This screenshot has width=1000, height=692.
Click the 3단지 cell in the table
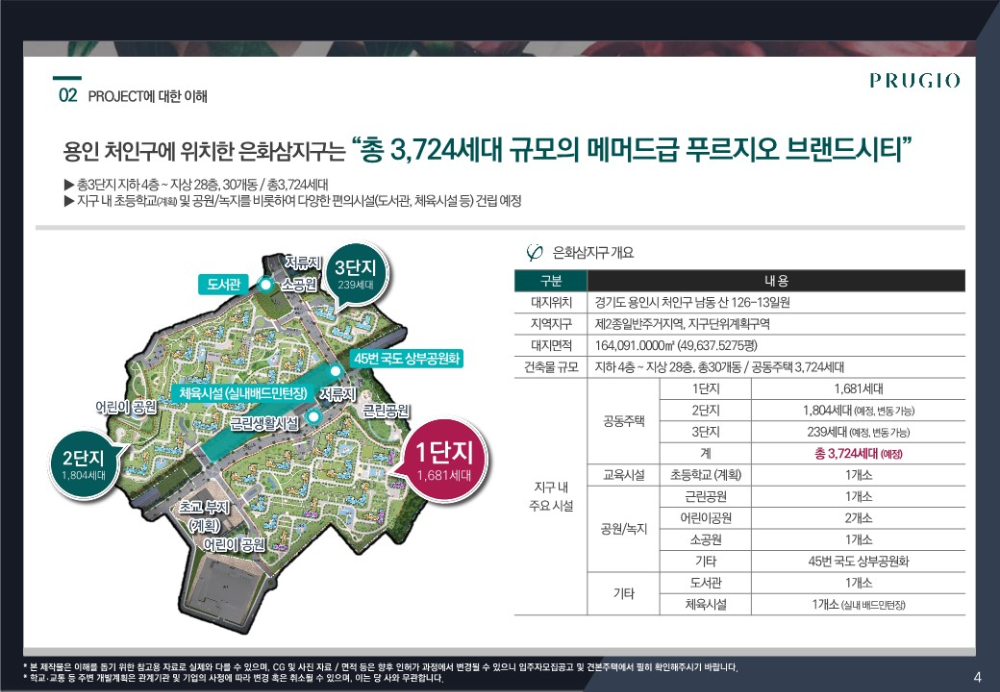(705, 432)
